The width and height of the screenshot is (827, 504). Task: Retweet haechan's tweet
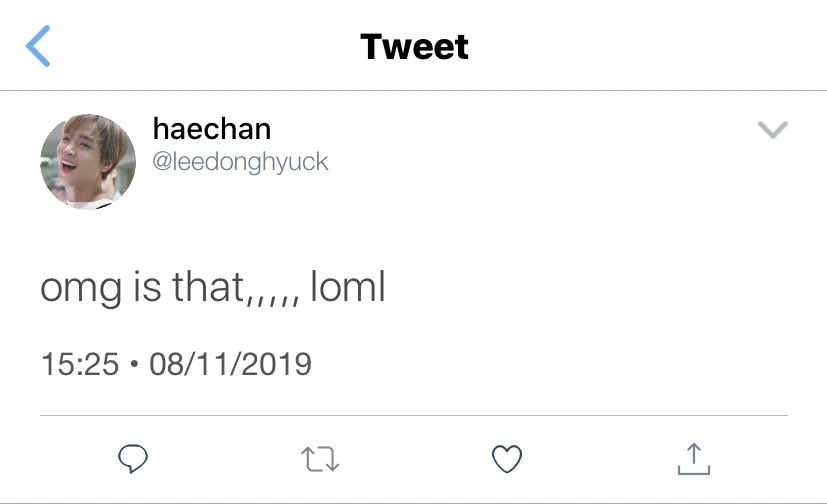point(320,459)
